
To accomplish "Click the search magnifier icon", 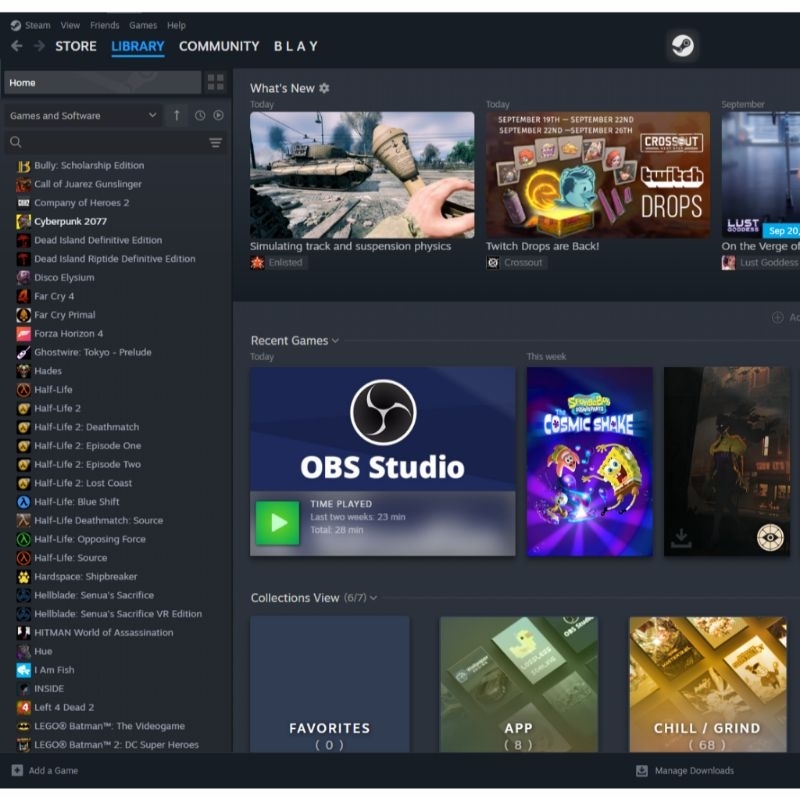I will tap(16, 142).
